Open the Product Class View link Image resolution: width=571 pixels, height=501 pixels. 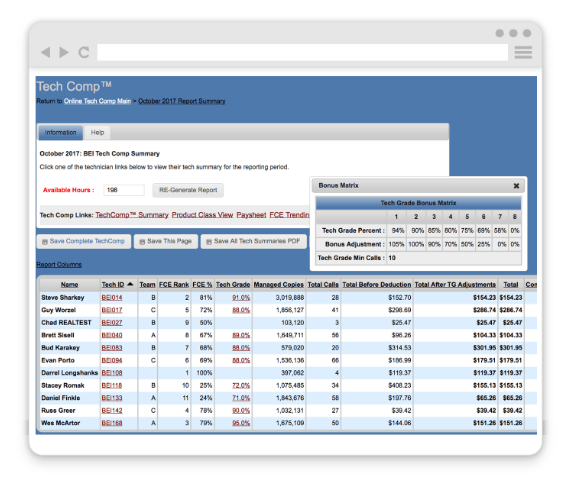[202, 215]
